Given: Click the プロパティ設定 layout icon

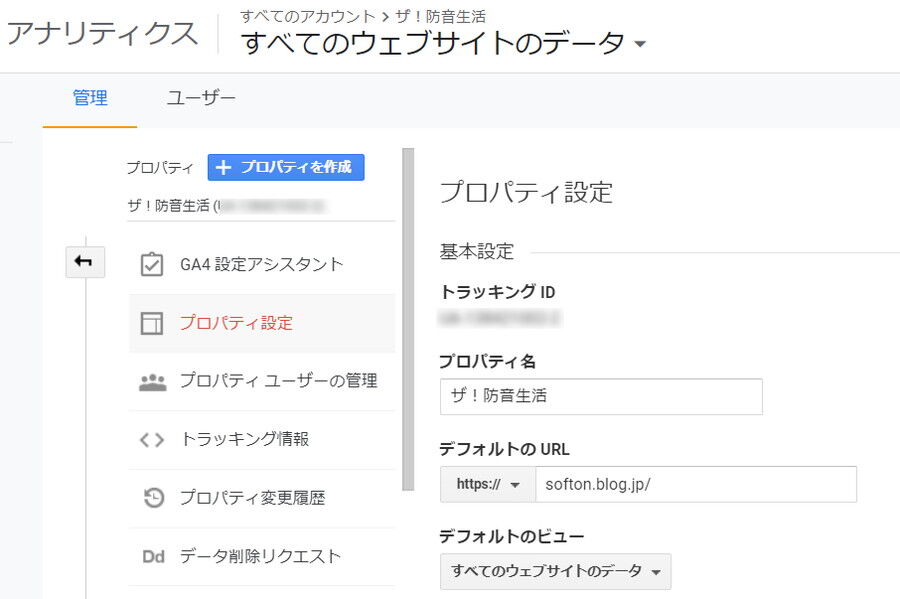Looking at the screenshot, I should 152,323.
